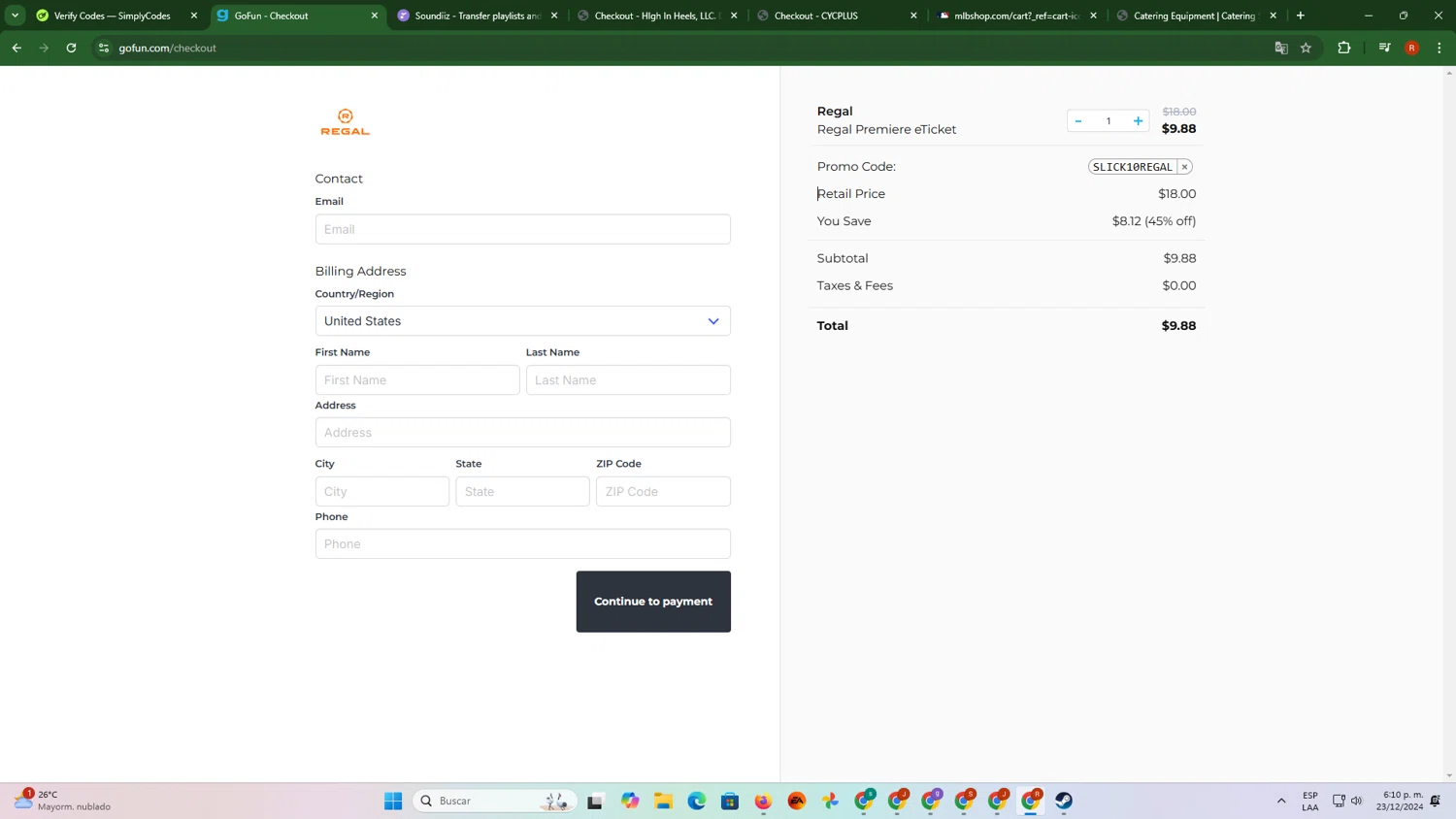
Task: Show hidden system tray icons
Action: click(x=1281, y=801)
